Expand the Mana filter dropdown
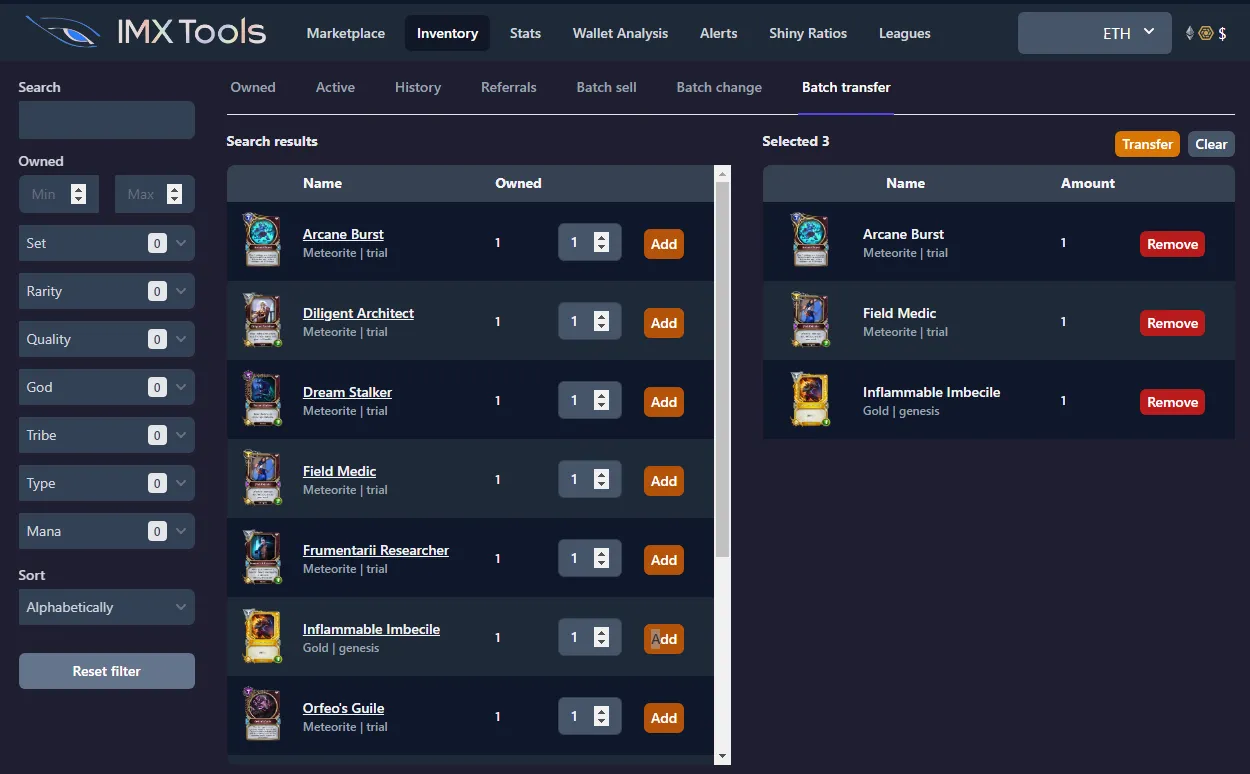1250x774 pixels. coord(107,531)
